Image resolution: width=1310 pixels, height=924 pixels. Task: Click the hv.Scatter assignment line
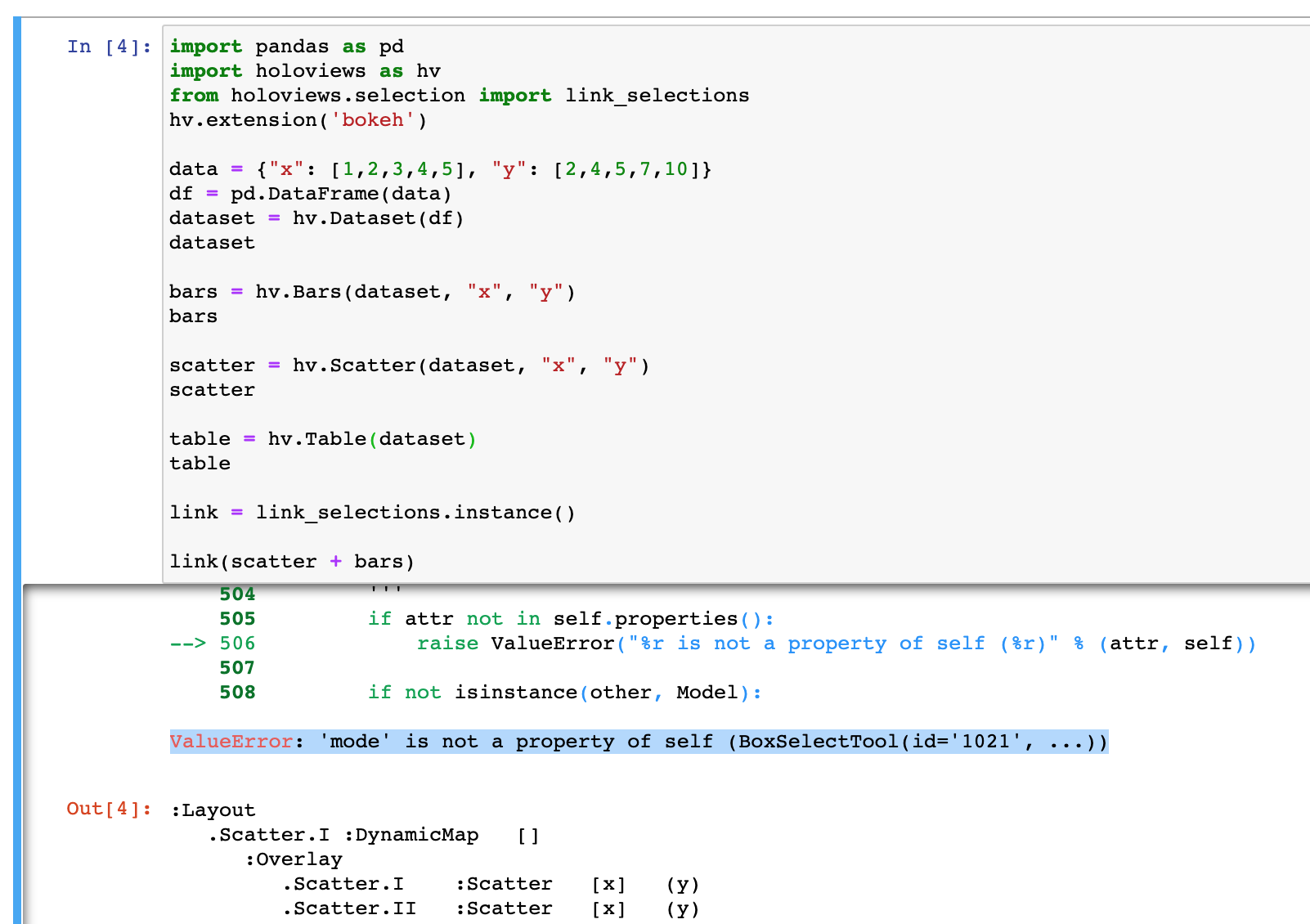click(410, 366)
